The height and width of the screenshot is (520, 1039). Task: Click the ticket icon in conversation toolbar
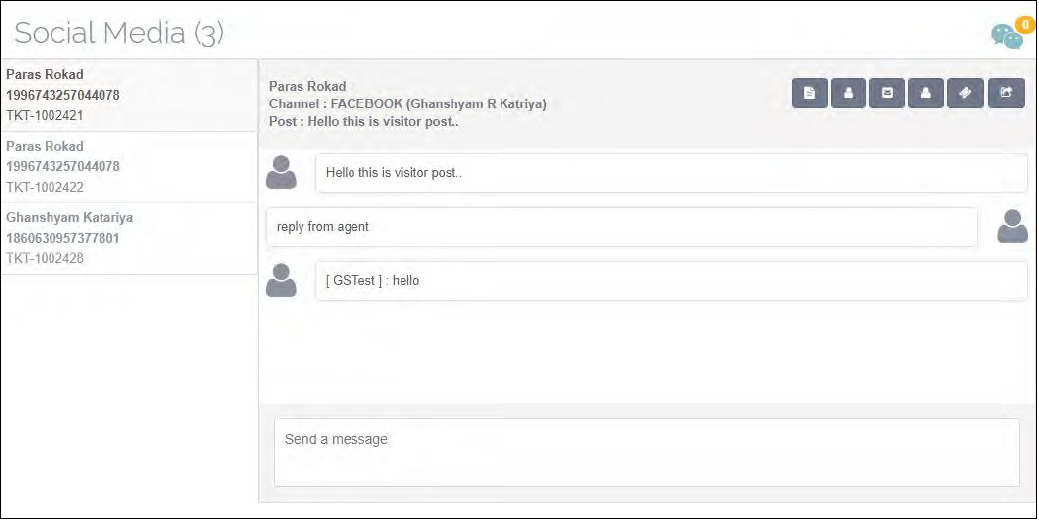pos(966,93)
